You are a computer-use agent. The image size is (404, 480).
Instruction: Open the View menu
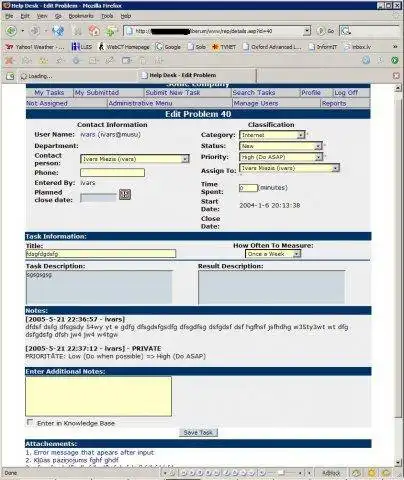[x=42, y=16]
